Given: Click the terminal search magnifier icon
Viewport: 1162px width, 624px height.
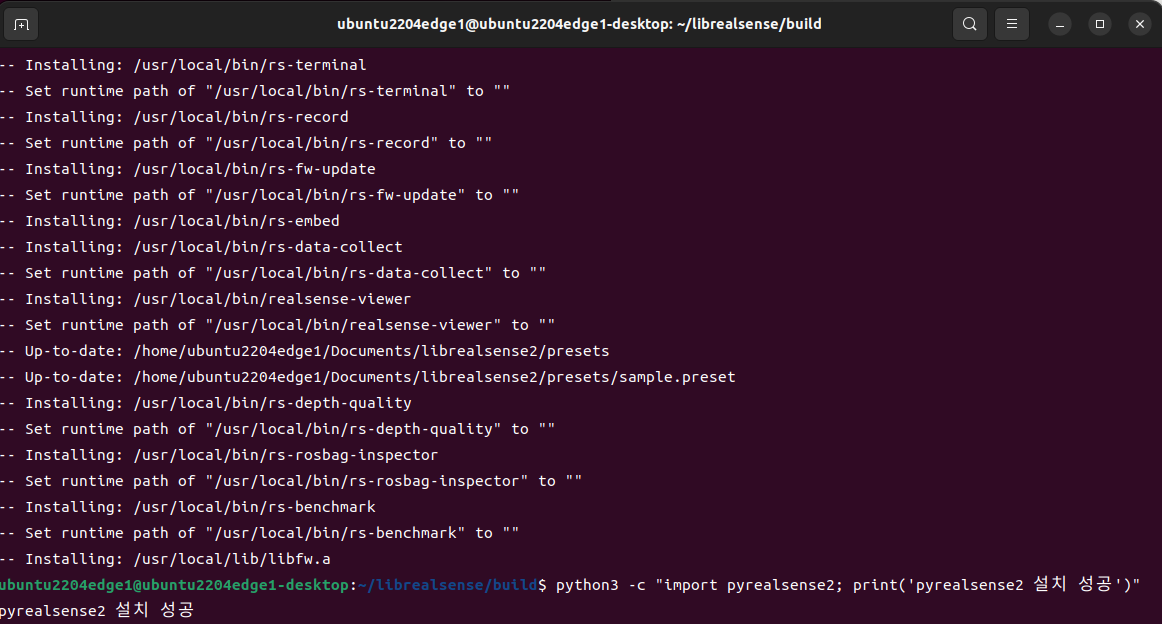Looking at the screenshot, I should pyautogui.click(x=969, y=23).
